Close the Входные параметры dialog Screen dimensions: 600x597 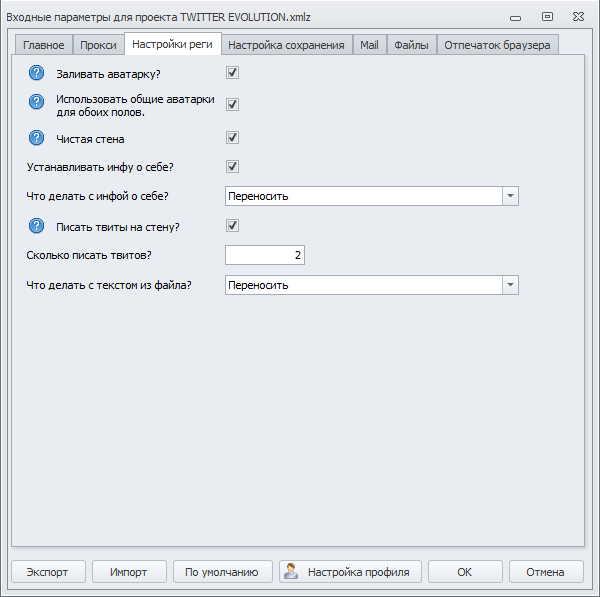point(578,16)
